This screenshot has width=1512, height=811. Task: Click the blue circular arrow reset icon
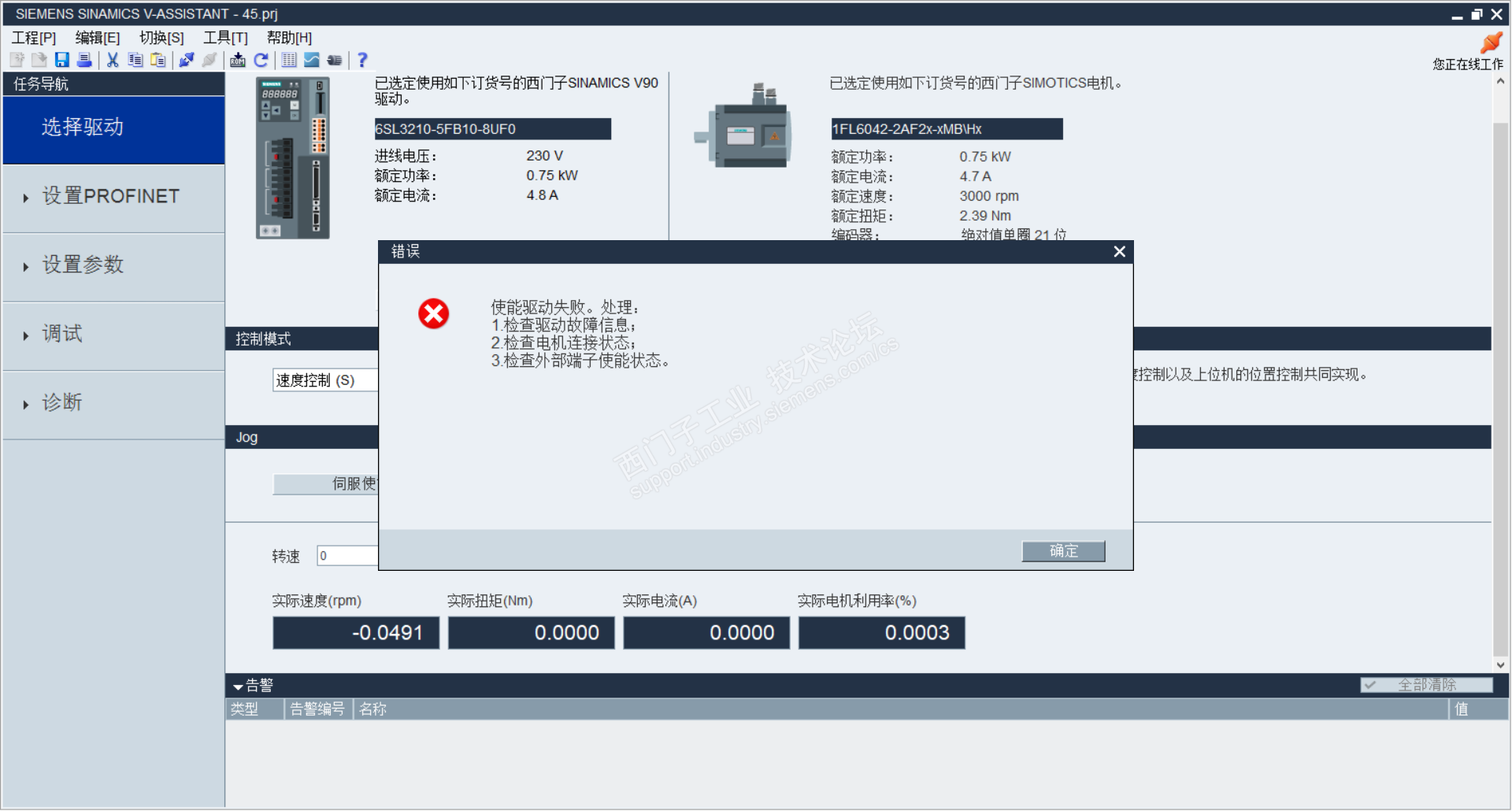coord(261,60)
